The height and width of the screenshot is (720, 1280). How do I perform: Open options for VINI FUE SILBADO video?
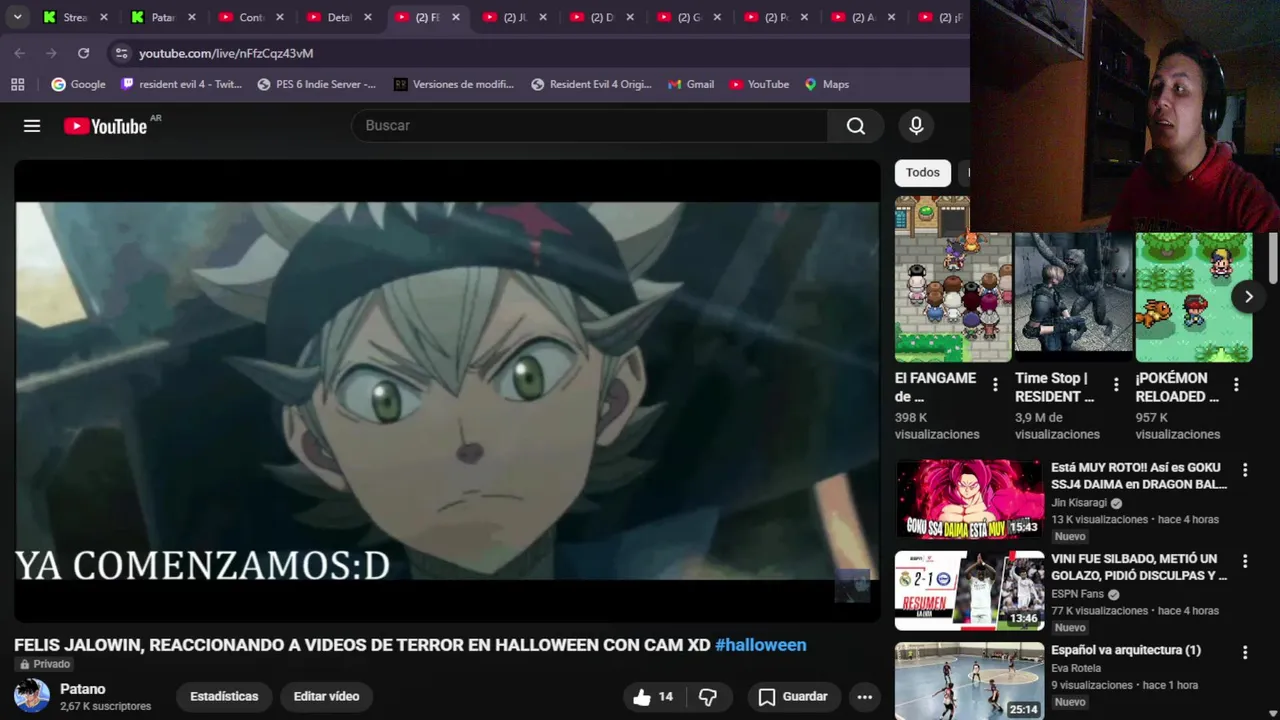(x=1245, y=561)
